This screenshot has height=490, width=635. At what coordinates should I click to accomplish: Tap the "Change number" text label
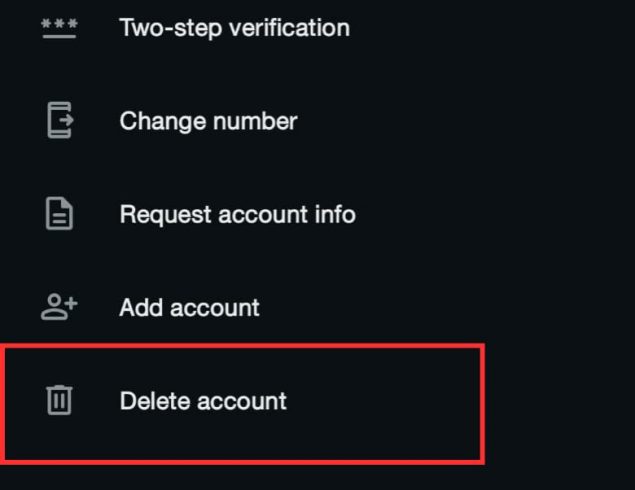pos(208,121)
